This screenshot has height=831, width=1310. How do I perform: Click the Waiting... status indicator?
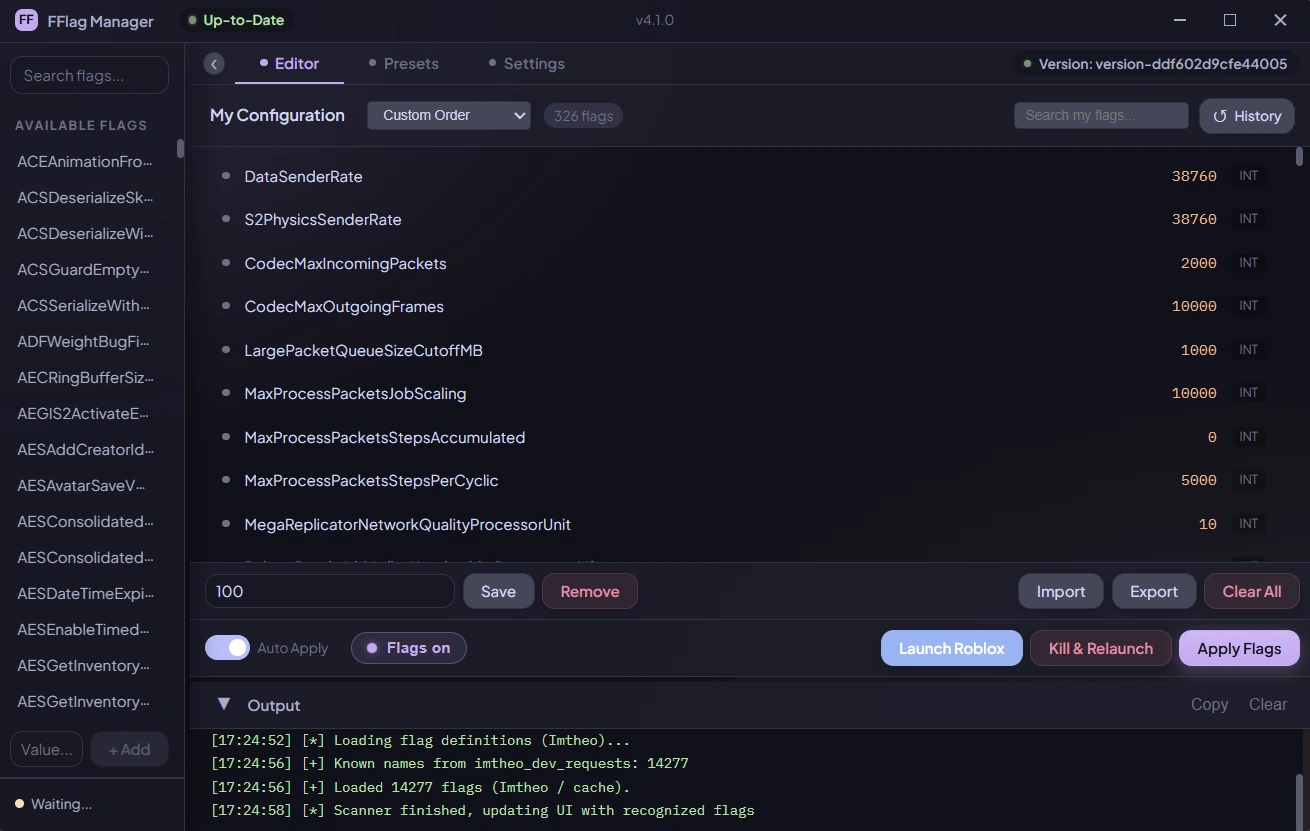(53, 804)
